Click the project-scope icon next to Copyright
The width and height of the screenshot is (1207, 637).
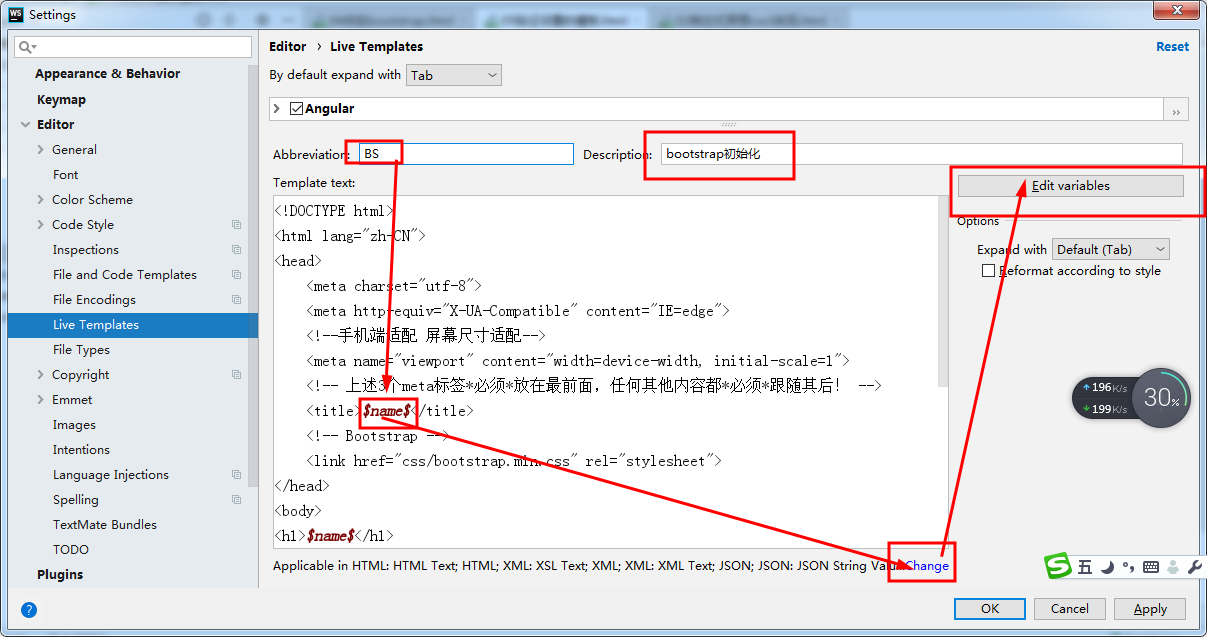pos(237,375)
